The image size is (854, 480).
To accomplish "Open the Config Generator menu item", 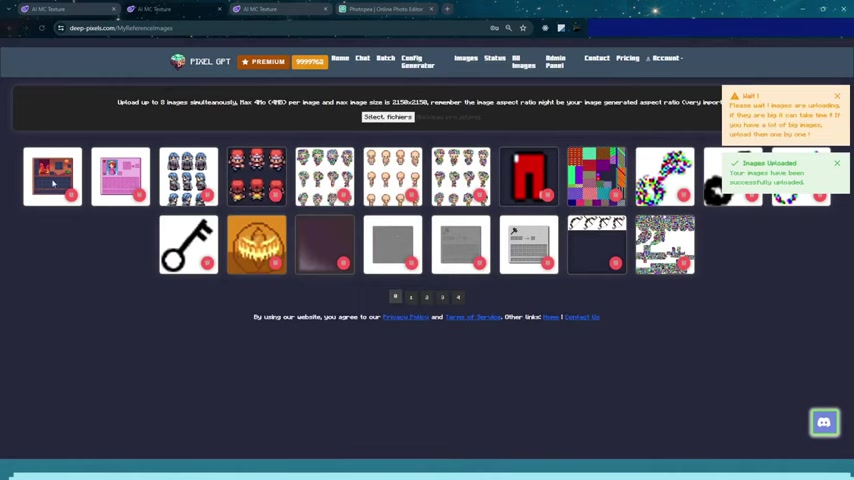I will point(418,62).
